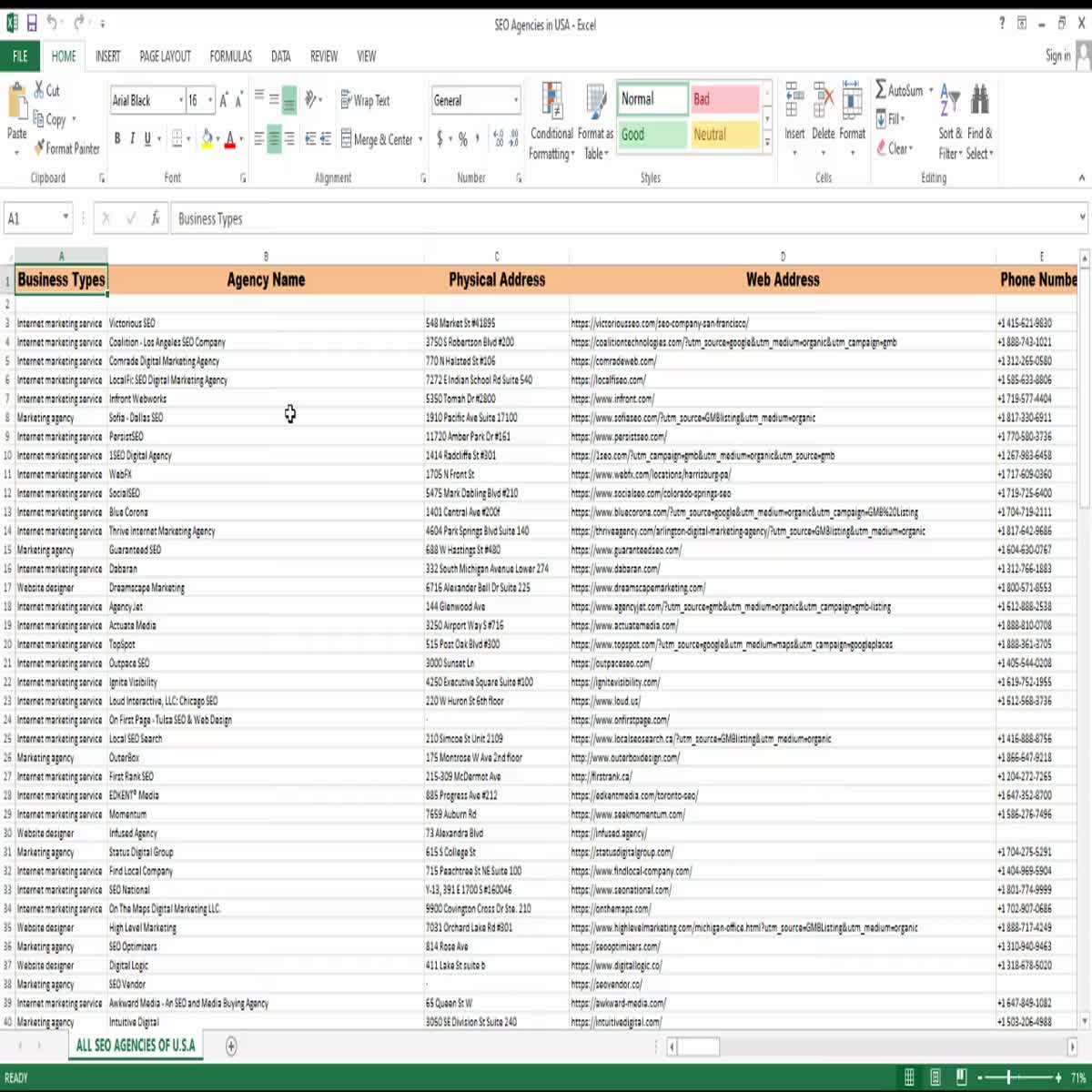Toggle Wrap Text for the cell
This screenshot has width=1092, height=1092.
(x=365, y=100)
